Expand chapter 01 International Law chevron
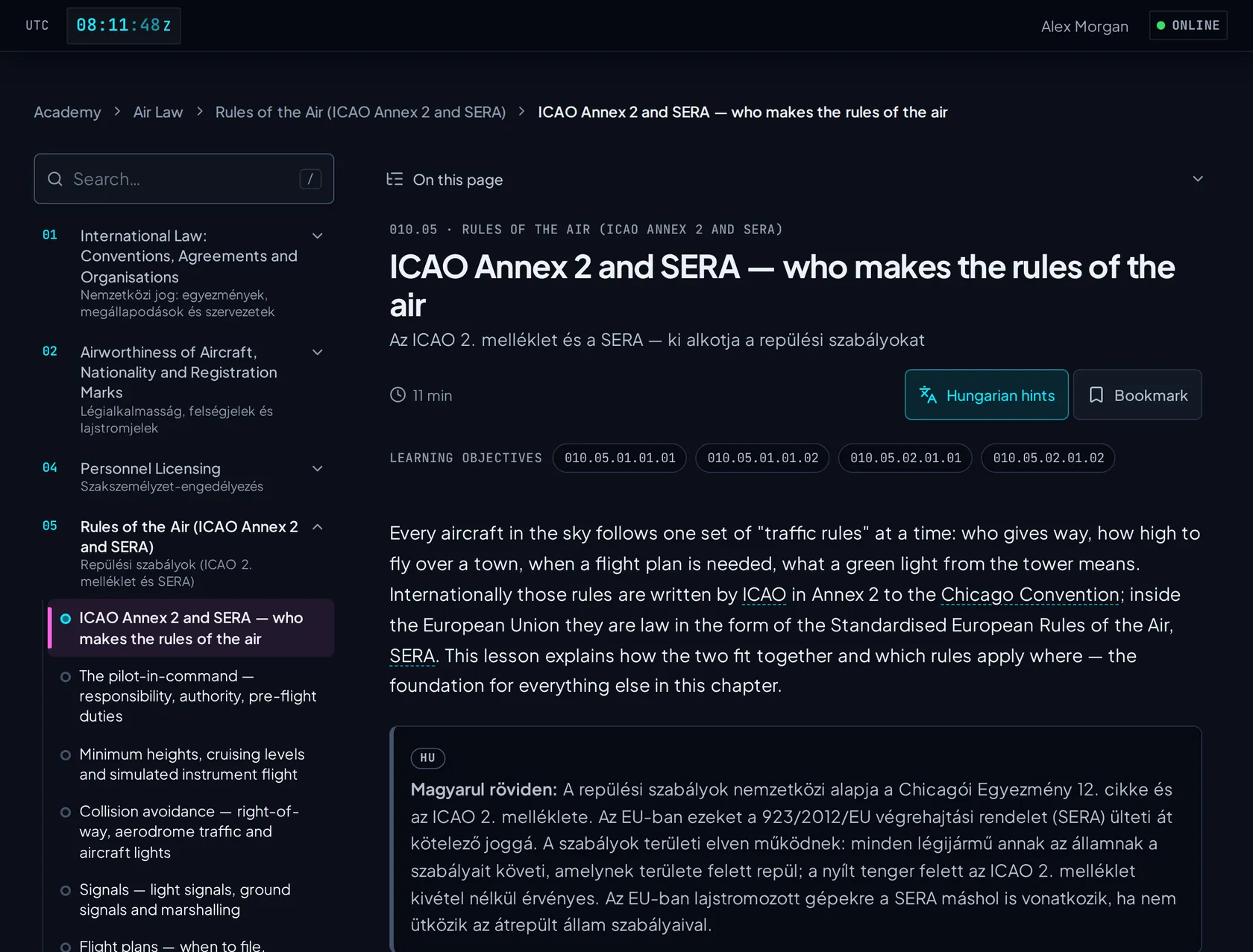Viewport: 1253px width, 952px height. point(318,236)
